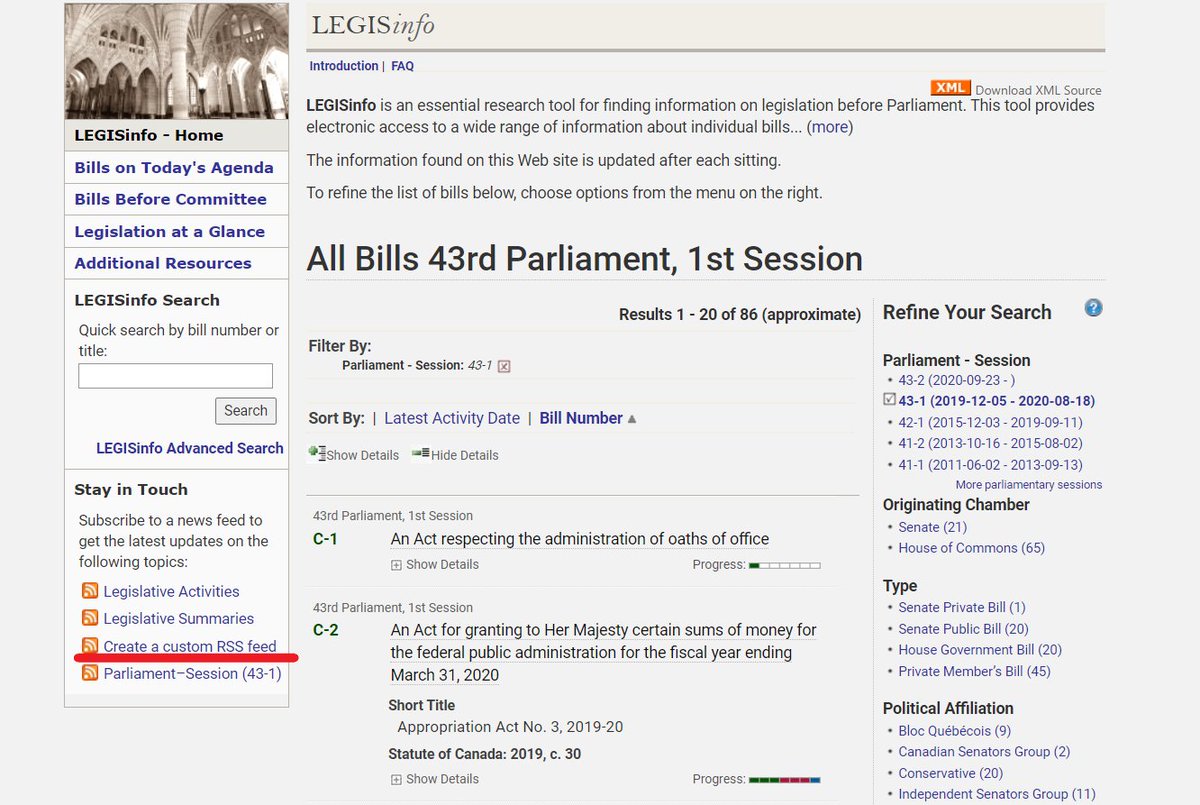Screen dimensions: 1200x805
Task: Click RSS icon next to Legislative Summaries
Action: 90,618
